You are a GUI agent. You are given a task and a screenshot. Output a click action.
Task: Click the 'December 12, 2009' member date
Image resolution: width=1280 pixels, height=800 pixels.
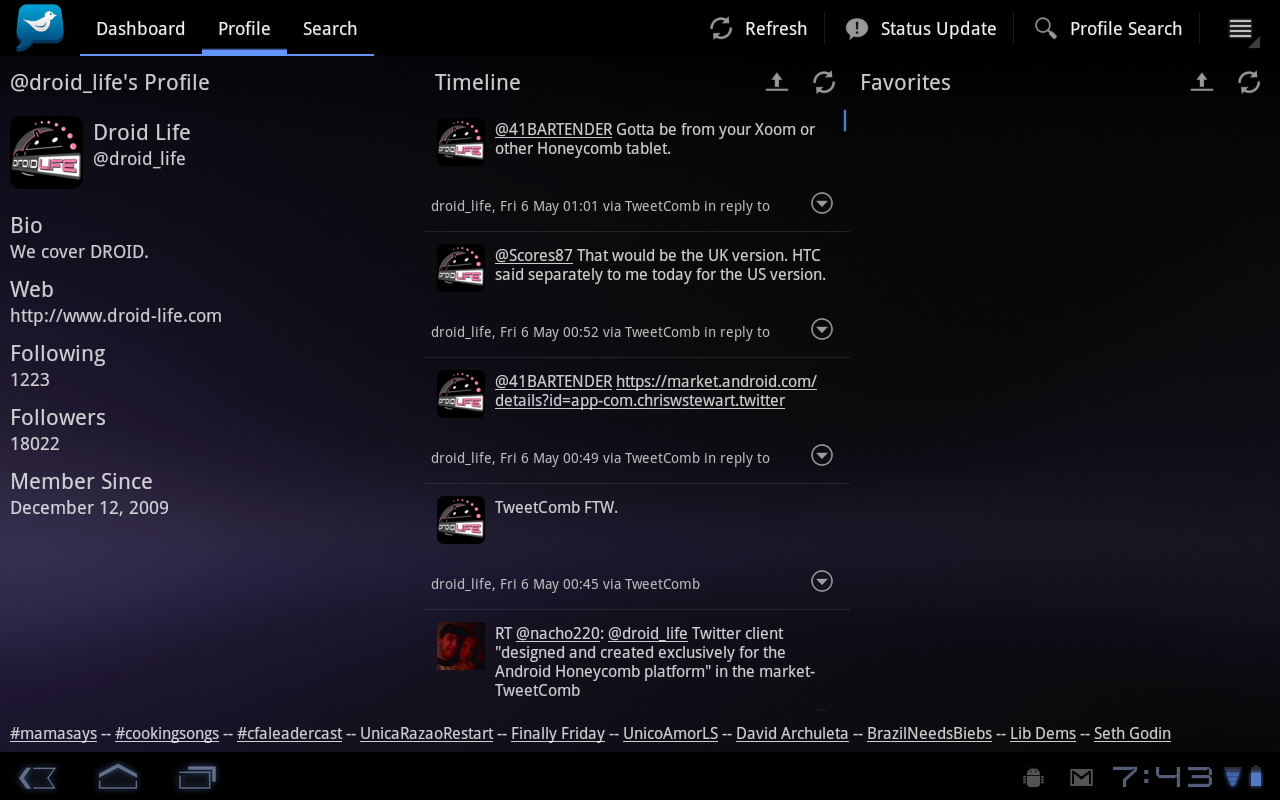tap(89, 508)
